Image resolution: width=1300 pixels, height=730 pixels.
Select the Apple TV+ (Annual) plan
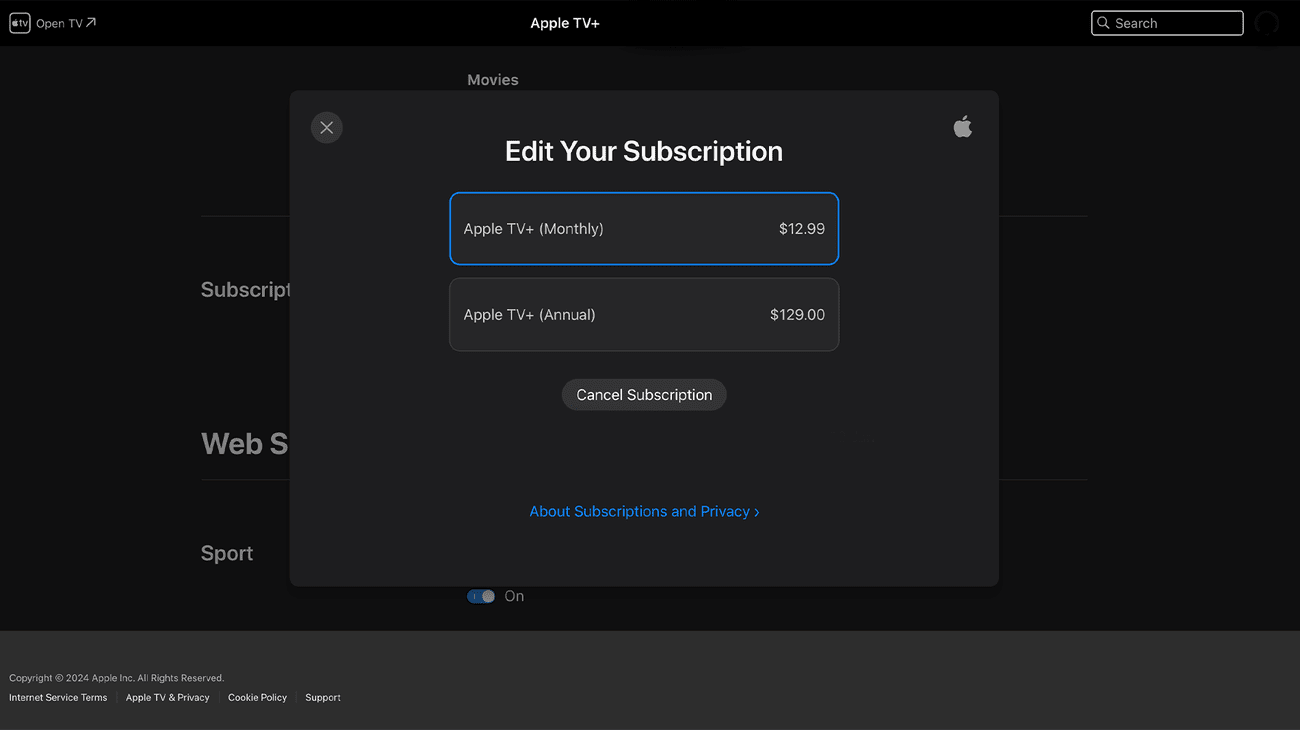point(644,314)
